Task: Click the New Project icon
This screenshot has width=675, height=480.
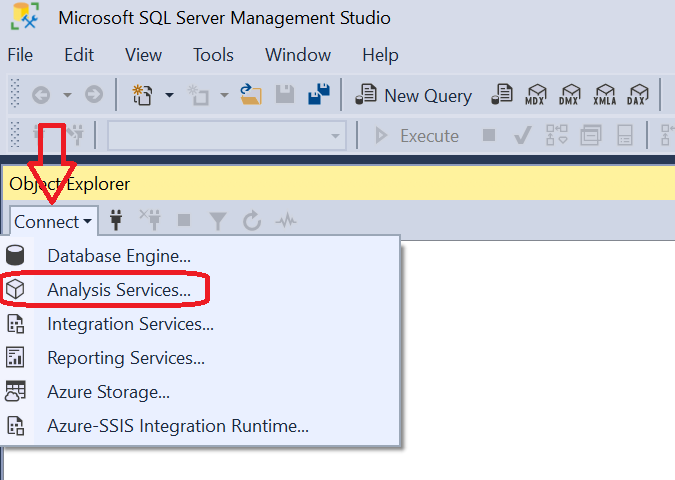Action: 142,95
